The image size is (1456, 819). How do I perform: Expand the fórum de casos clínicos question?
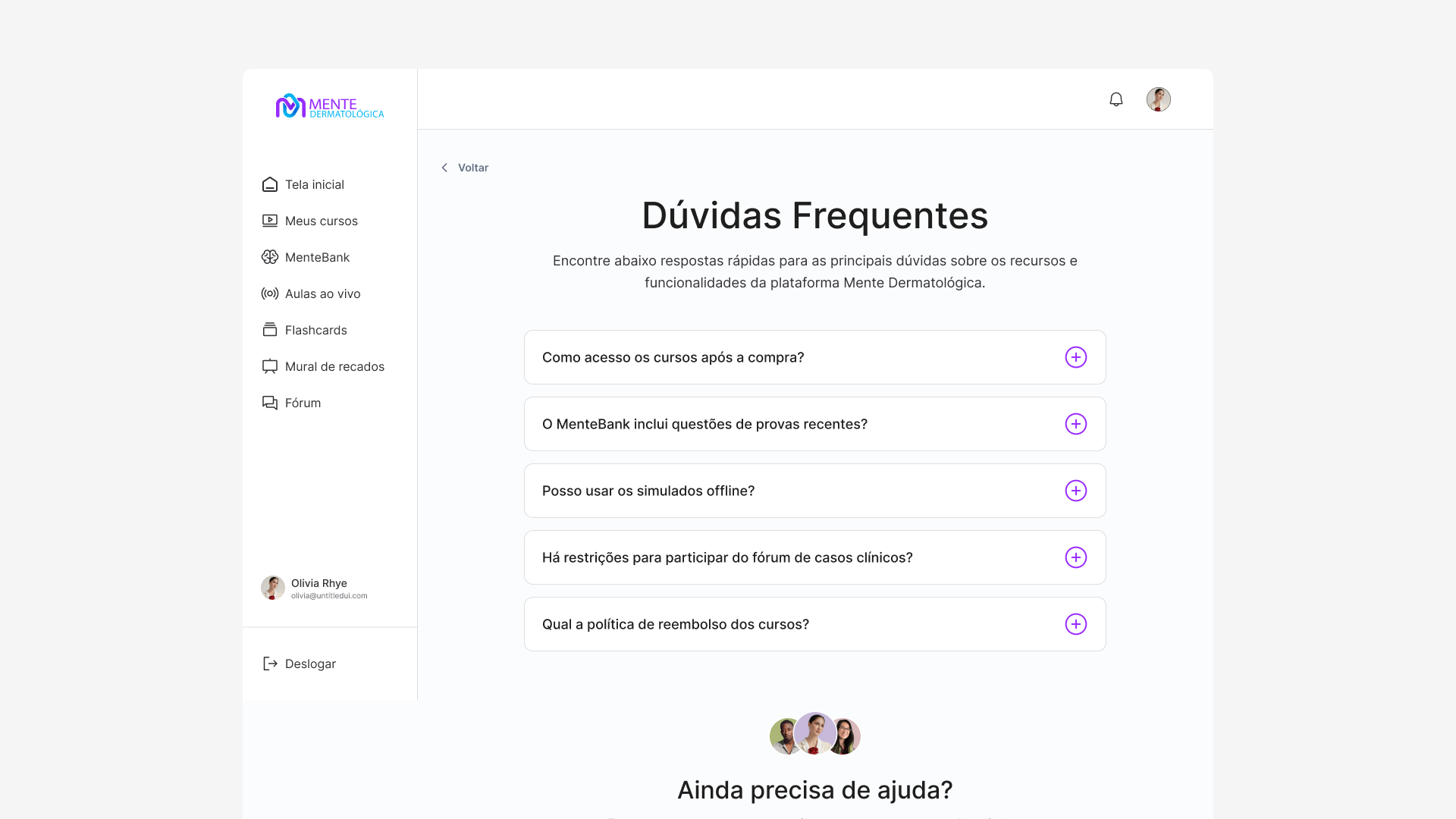click(x=1075, y=557)
